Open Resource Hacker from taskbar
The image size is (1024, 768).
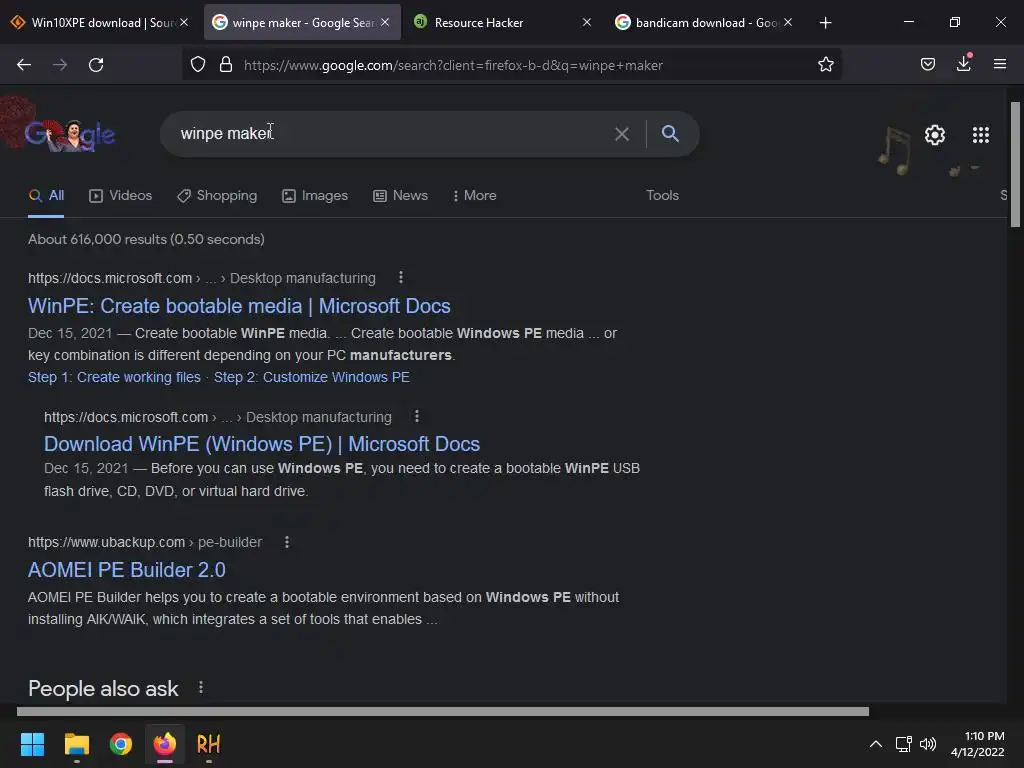pos(208,744)
